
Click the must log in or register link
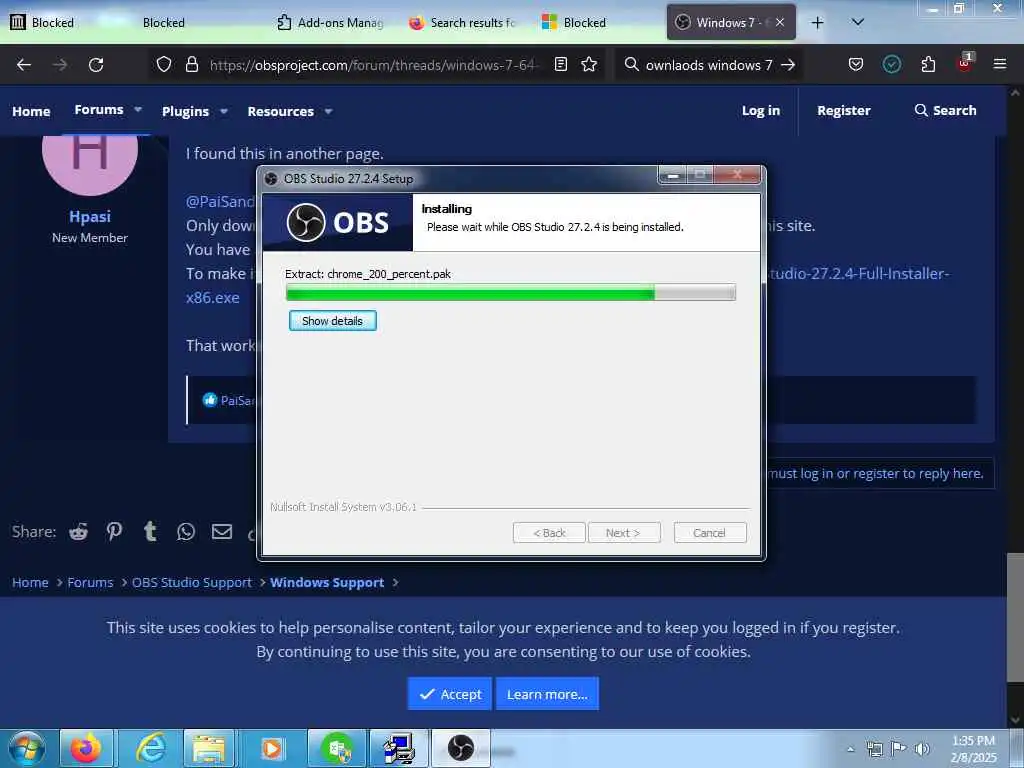pyautogui.click(x=875, y=473)
